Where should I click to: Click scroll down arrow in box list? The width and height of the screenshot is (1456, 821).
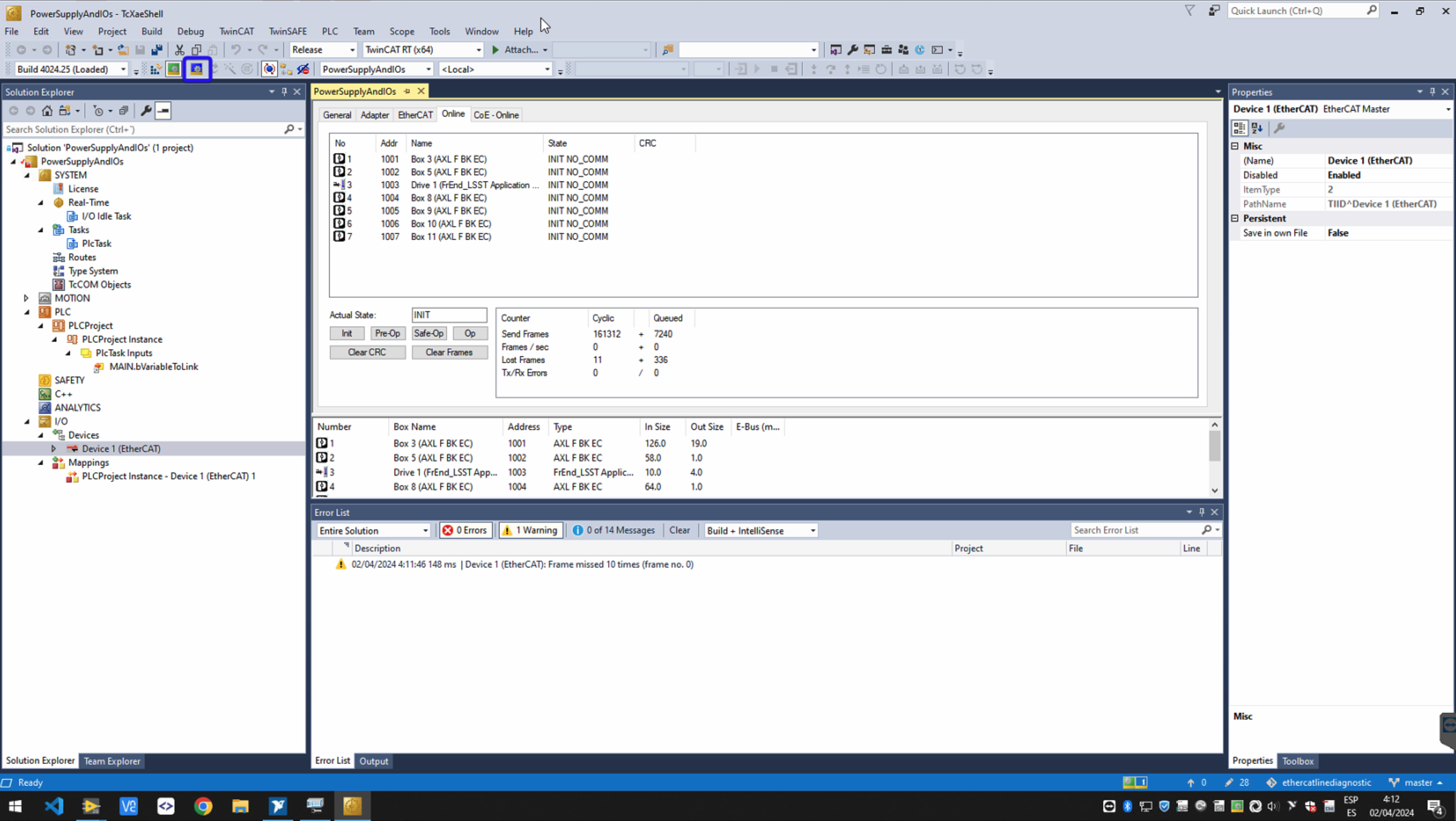pyautogui.click(x=1214, y=490)
